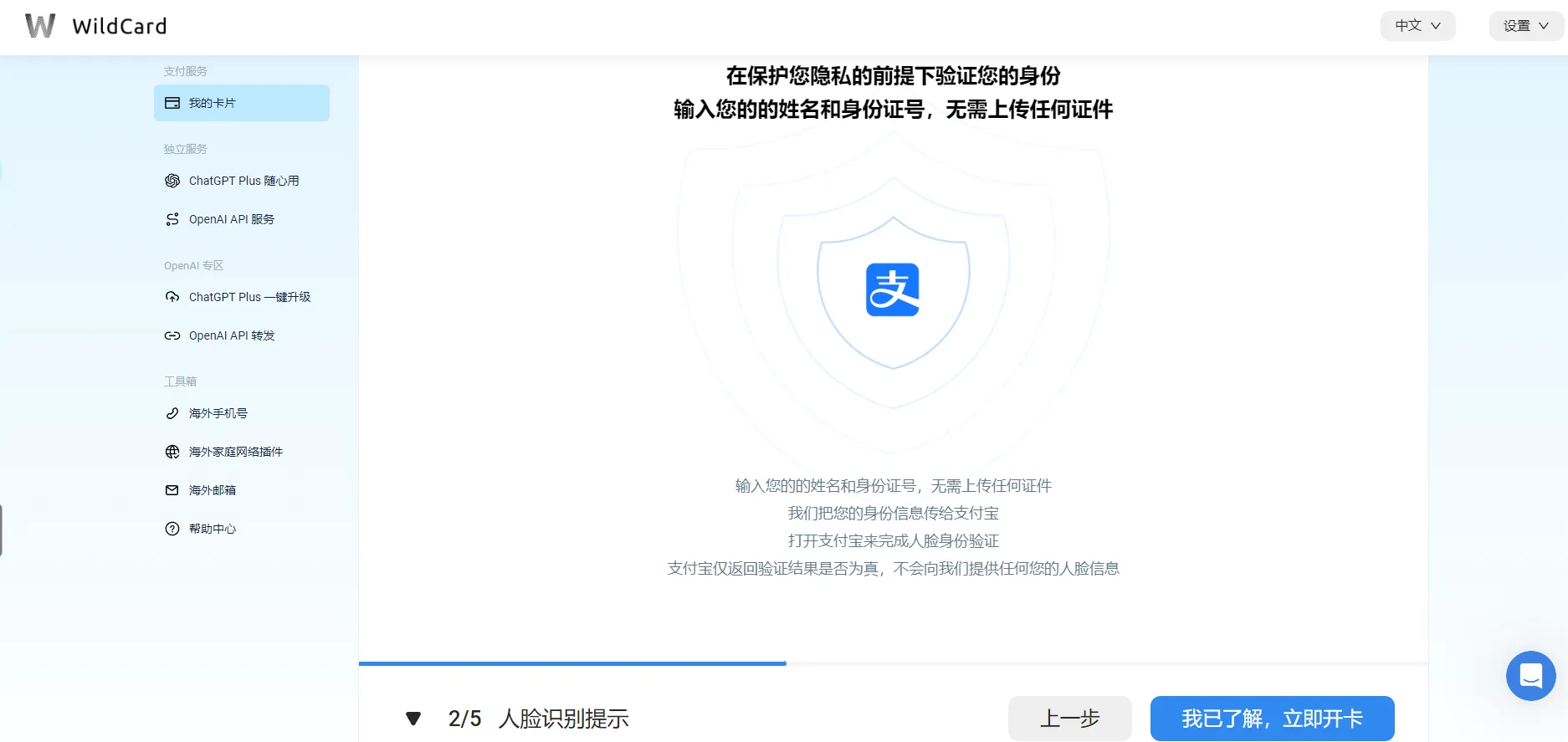
Task: Open 帮助中心 from the sidebar
Action: point(213,529)
